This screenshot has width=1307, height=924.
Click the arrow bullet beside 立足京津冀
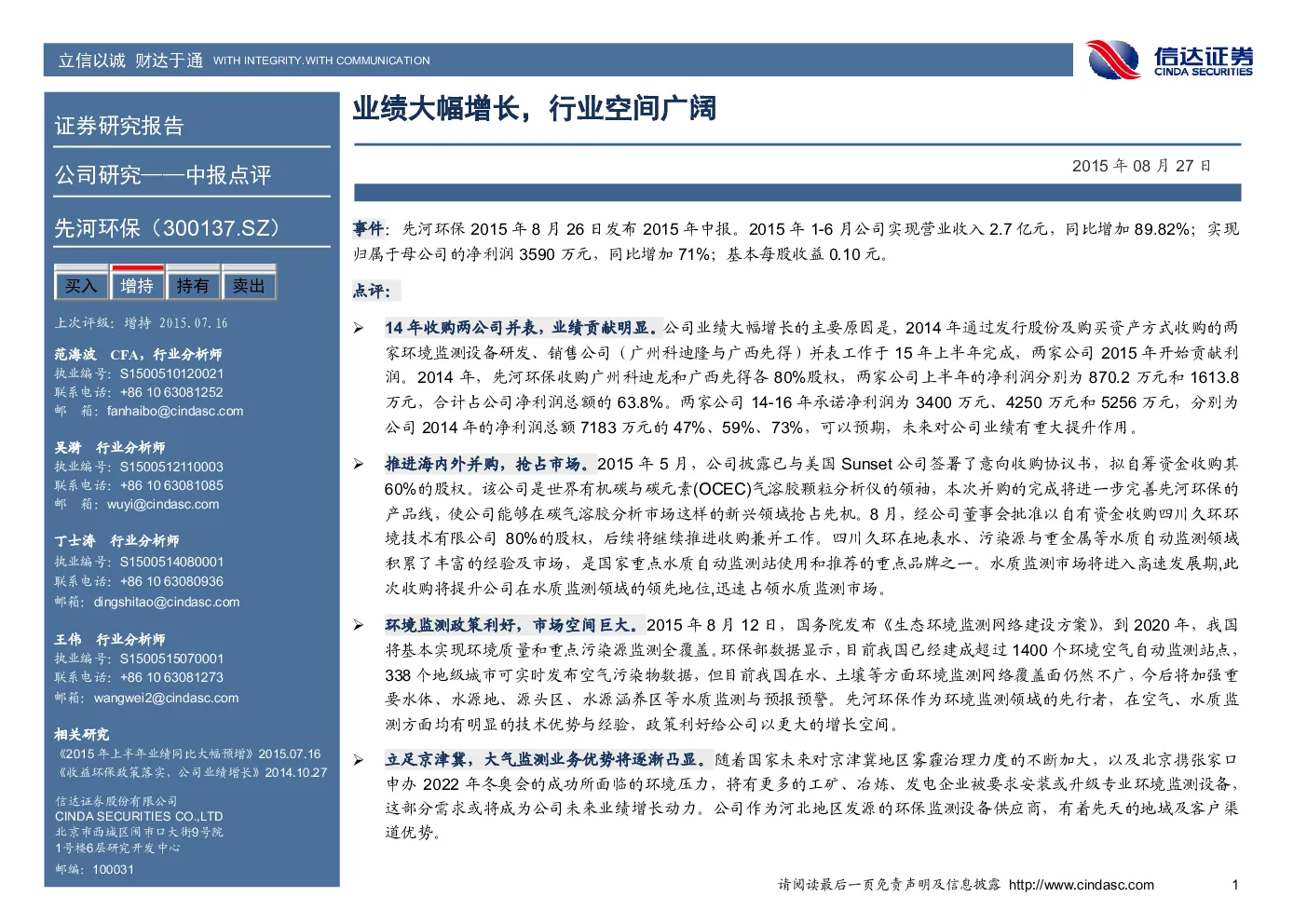pyautogui.click(x=359, y=759)
